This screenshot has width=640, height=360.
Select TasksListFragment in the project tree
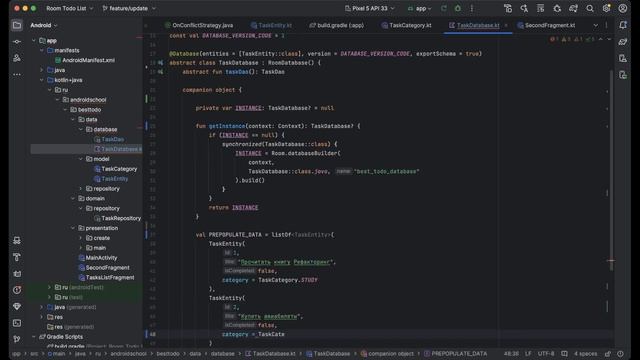[x=106, y=278]
